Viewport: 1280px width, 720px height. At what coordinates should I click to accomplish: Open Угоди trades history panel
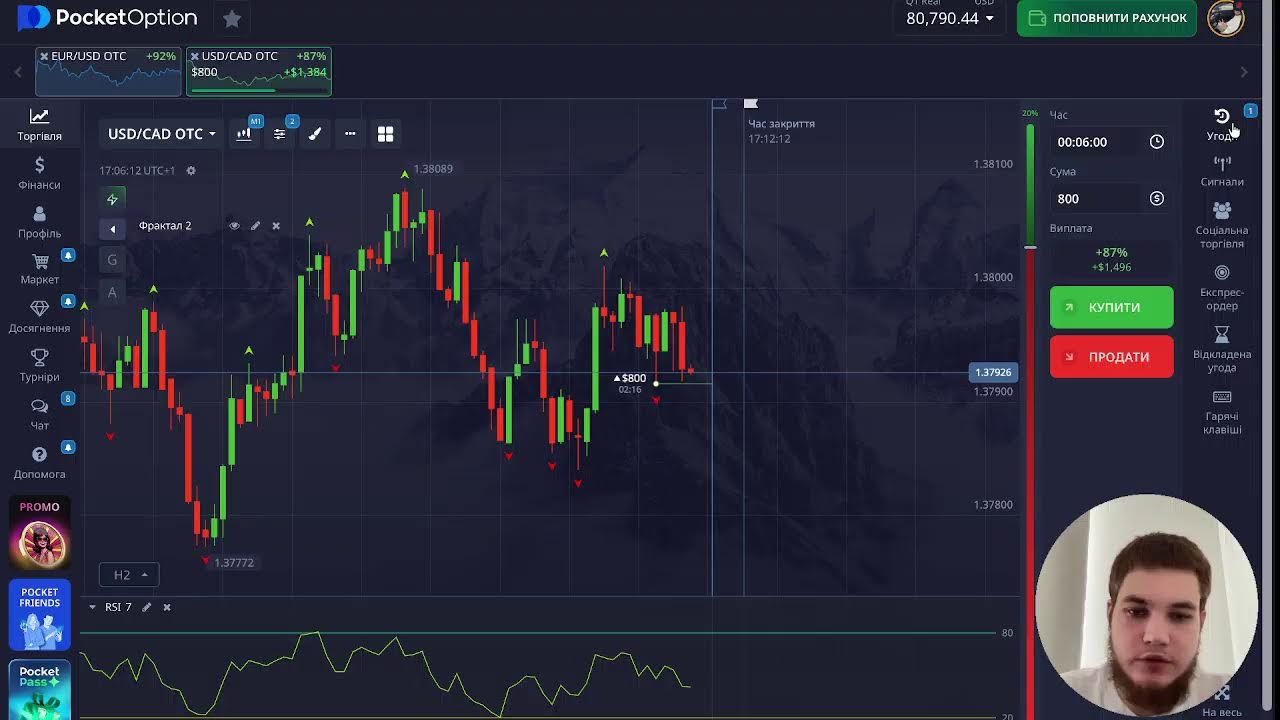1222,124
